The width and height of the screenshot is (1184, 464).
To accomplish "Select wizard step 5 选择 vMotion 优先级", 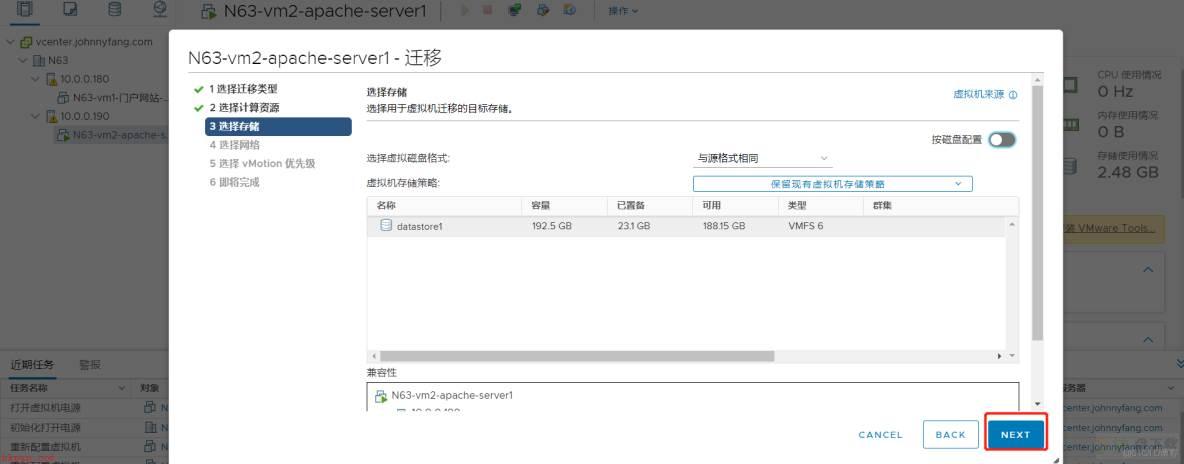I will click(262, 163).
